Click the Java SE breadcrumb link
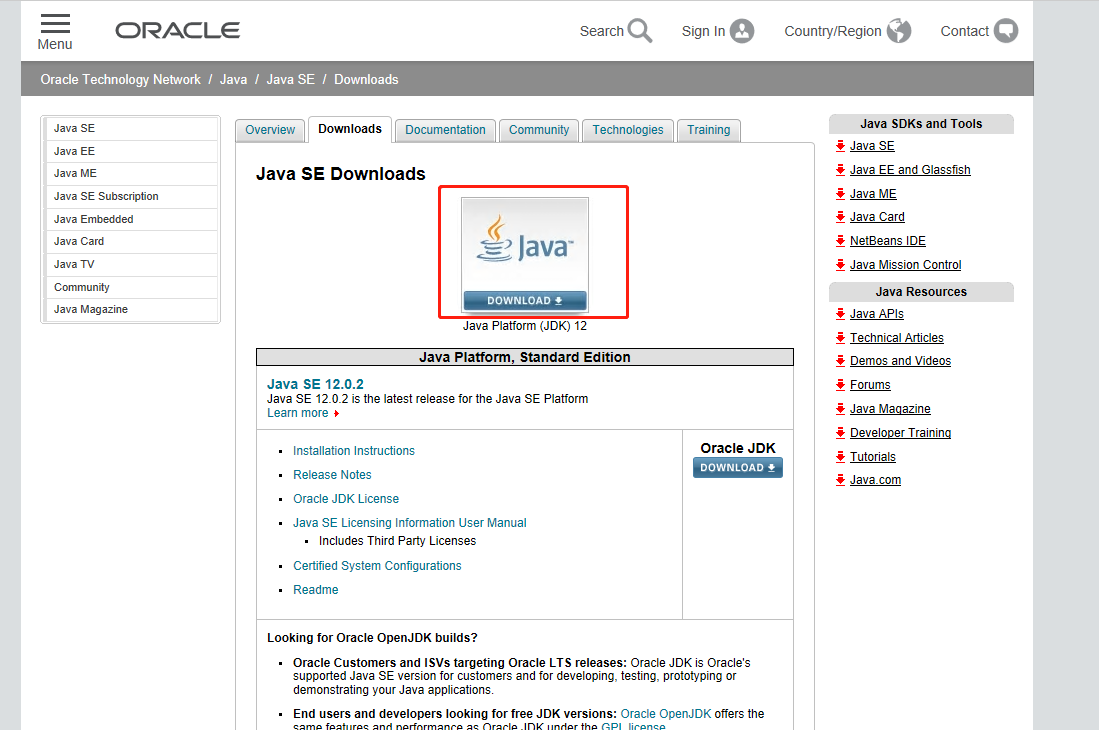The height and width of the screenshot is (730, 1099). (290, 79)
